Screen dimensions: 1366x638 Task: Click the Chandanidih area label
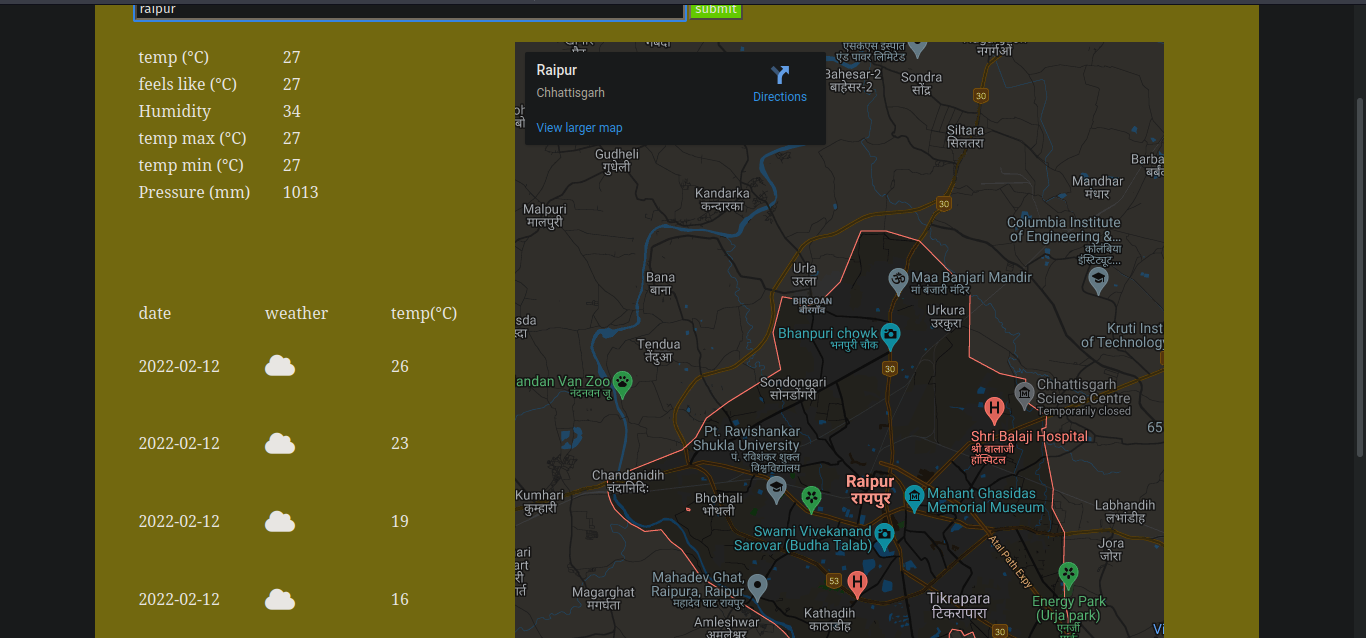(628, 481)
